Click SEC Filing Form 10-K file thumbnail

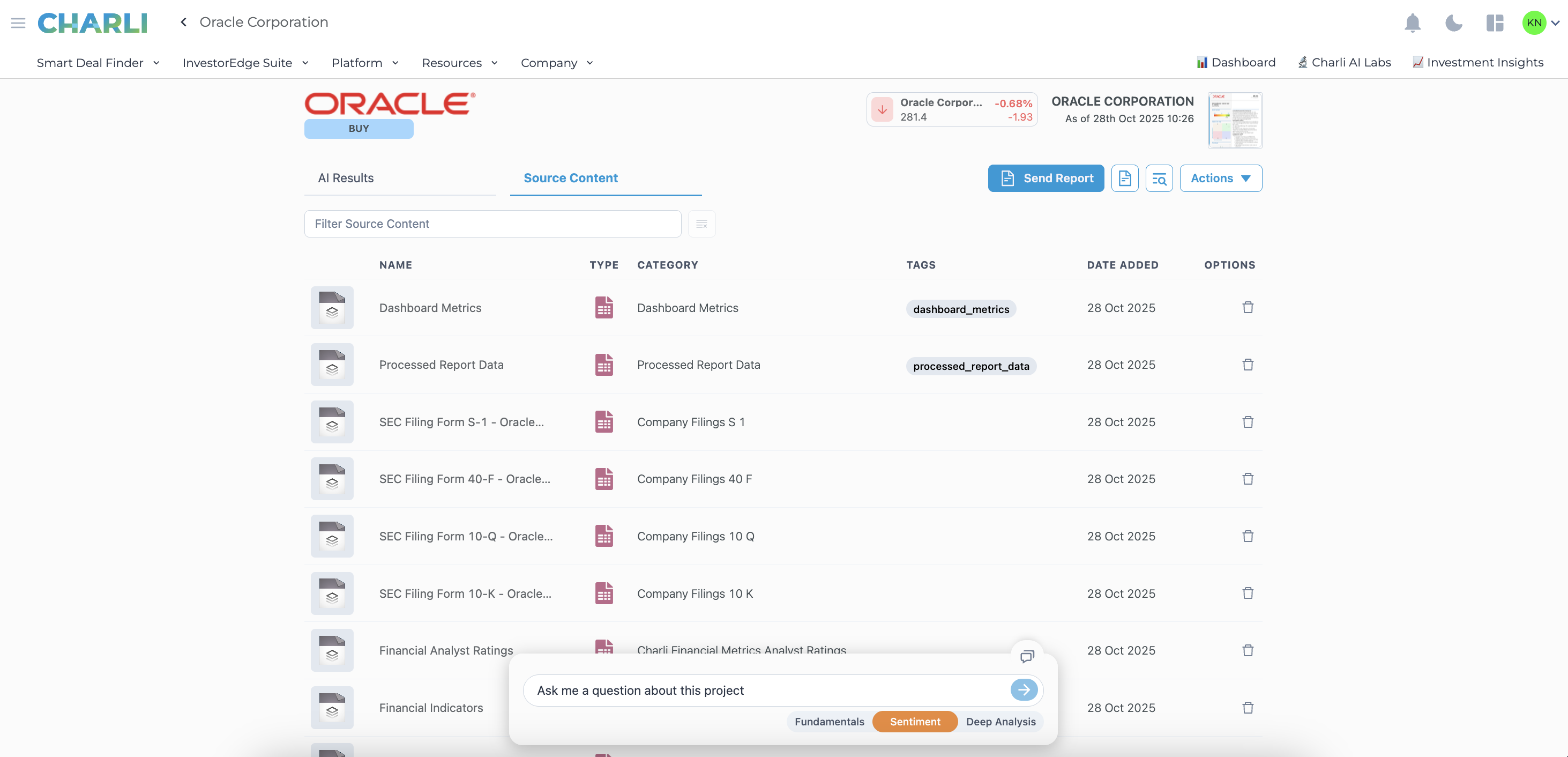coord(332,593)
